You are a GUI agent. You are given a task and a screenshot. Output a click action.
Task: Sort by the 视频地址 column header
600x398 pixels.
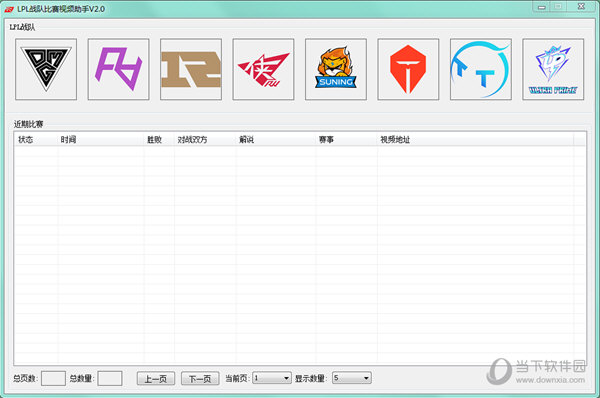pos(475,140)
